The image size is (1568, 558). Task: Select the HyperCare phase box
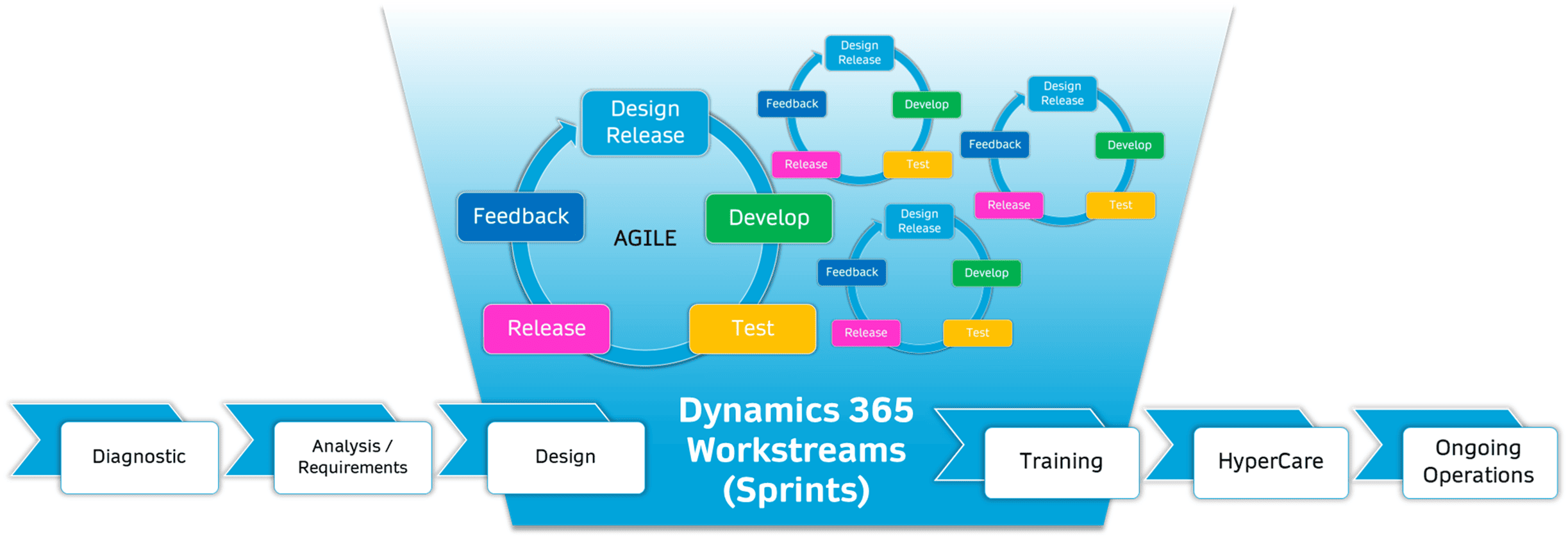click(x=1271, y=462)
